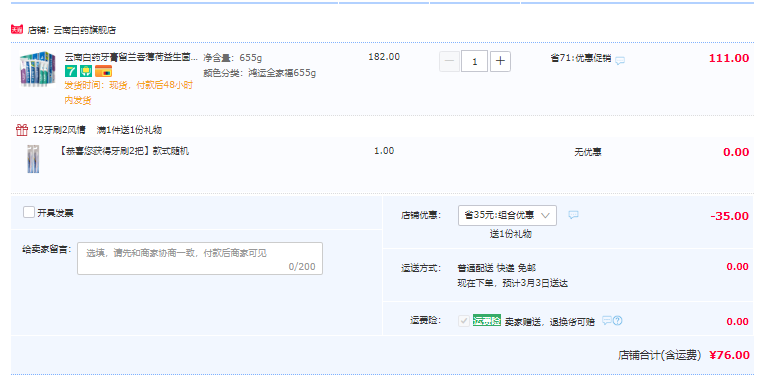Open the 省35元:组合优惠 dropdown
The height and width of the screenshot is (378, 760).
[x=507, y=215]
